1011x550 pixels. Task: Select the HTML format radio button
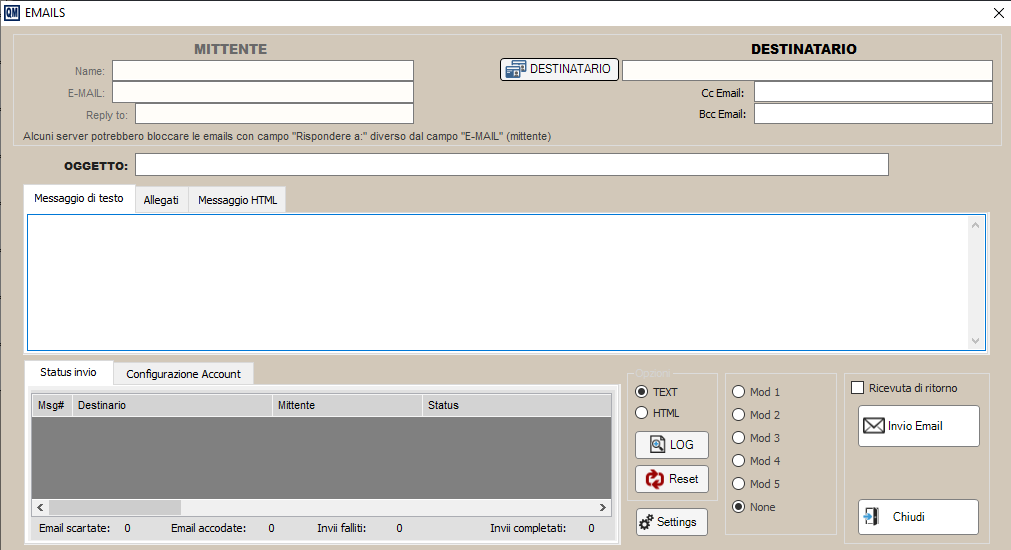(x=642, y=413)
